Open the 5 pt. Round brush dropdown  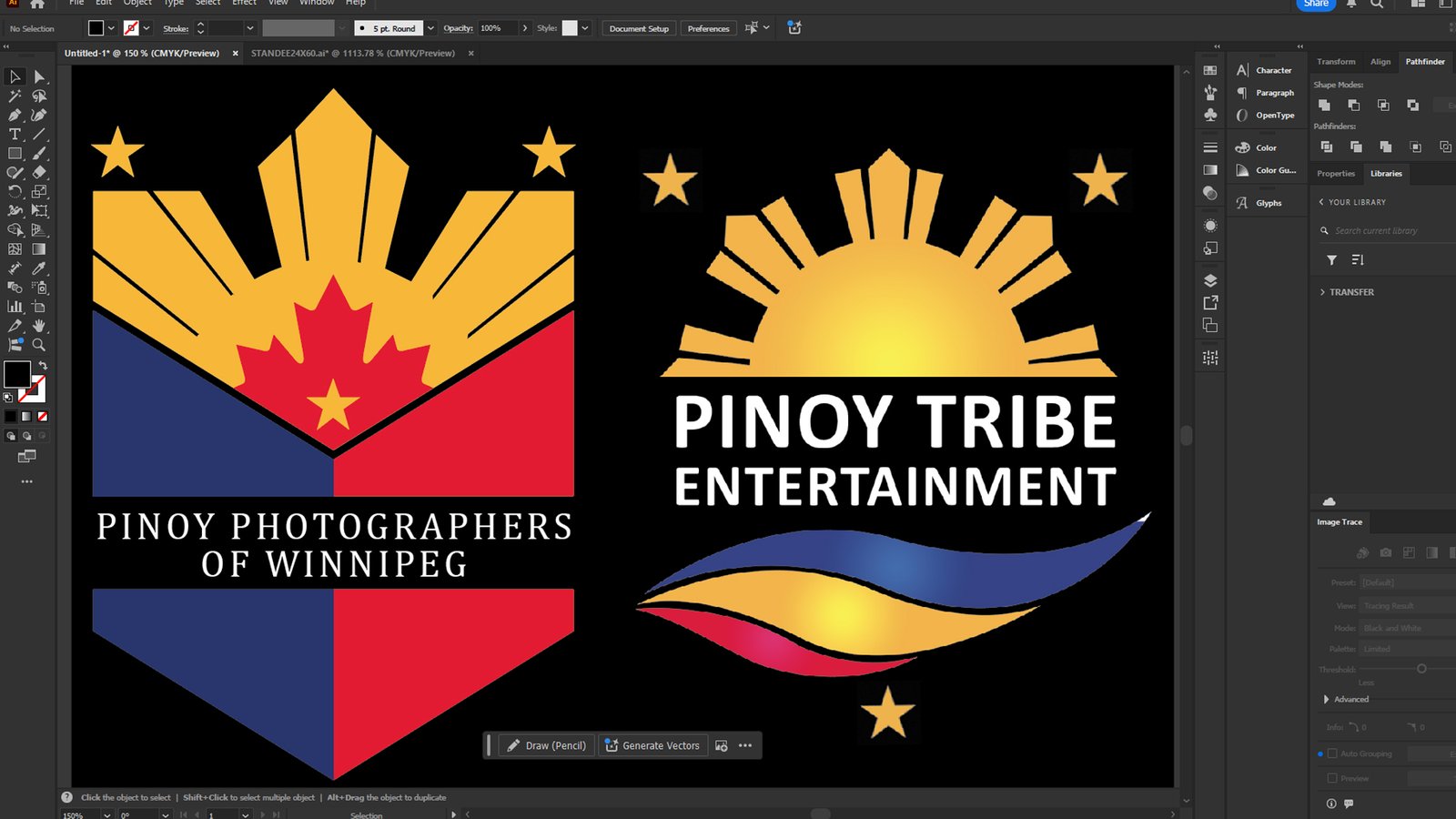click(x=430, y=28)
